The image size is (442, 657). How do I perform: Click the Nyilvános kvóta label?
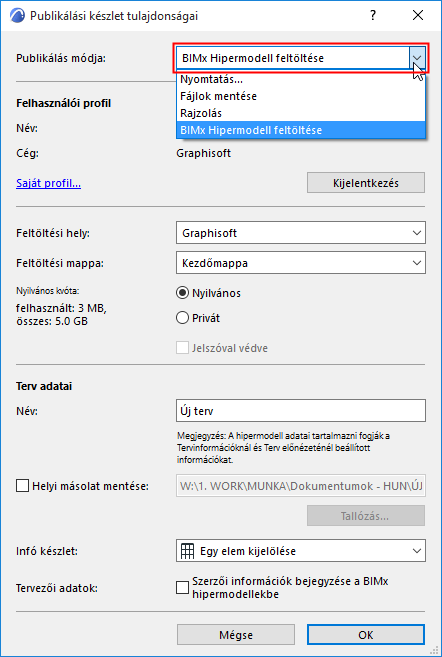pyautogui.click(x=48, y=290)
